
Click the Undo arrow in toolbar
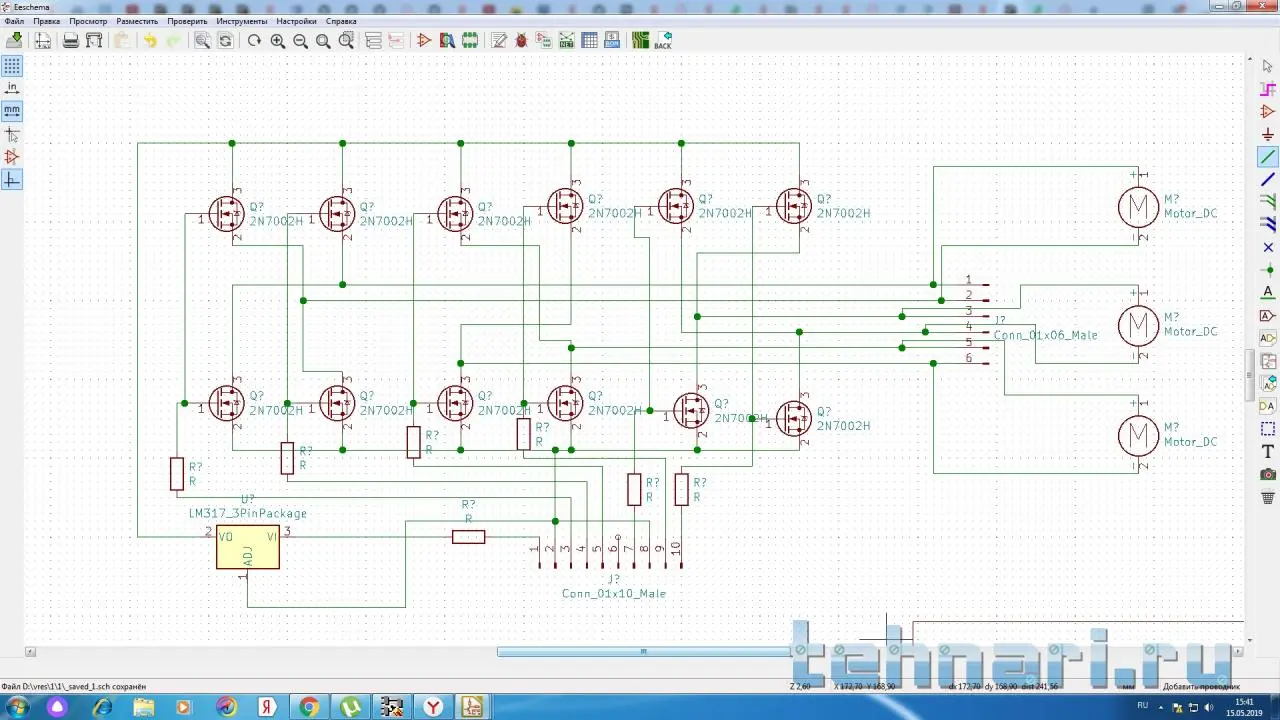(150, 41)
